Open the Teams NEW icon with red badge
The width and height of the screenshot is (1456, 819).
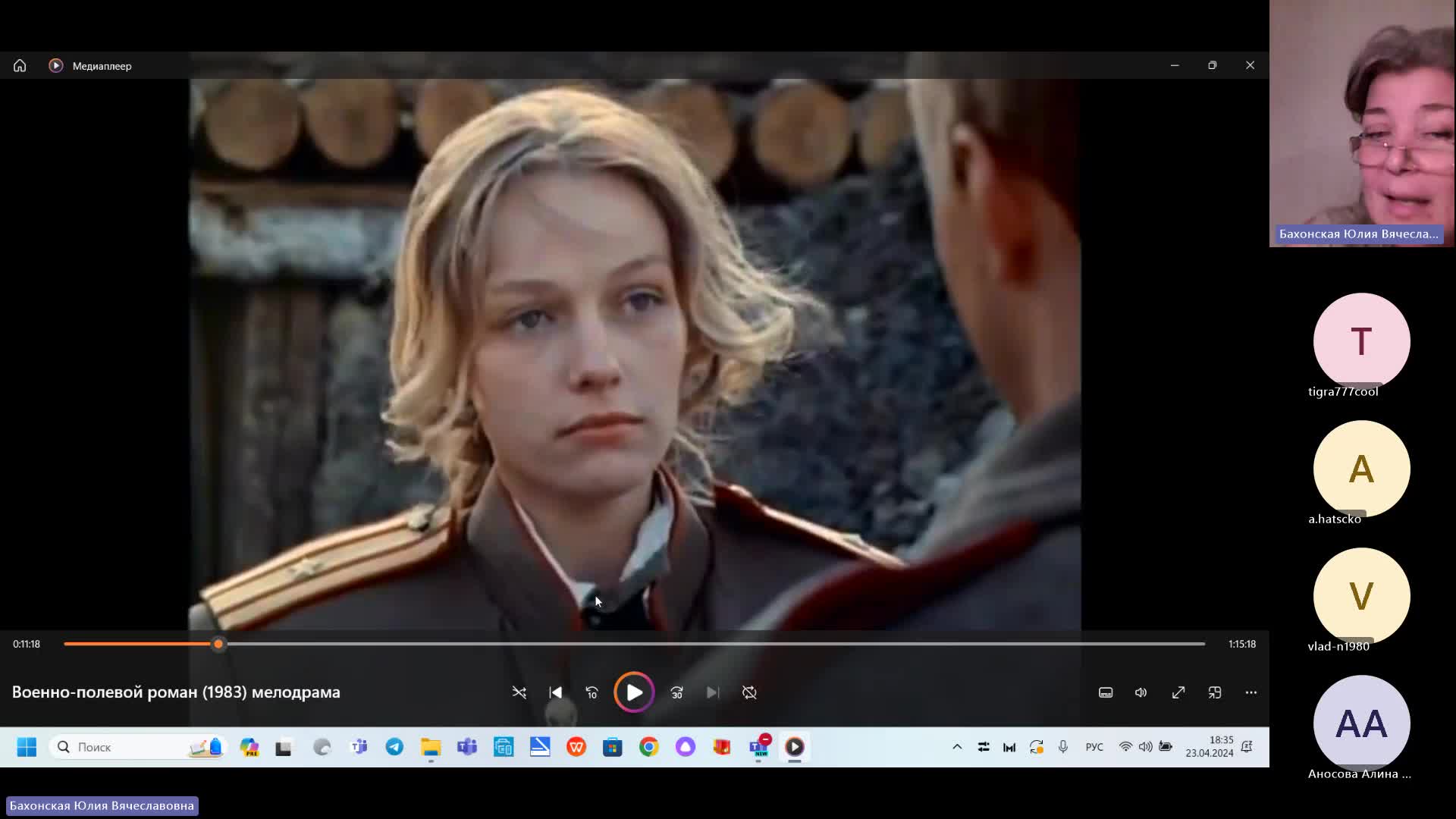tap(759, 746)
